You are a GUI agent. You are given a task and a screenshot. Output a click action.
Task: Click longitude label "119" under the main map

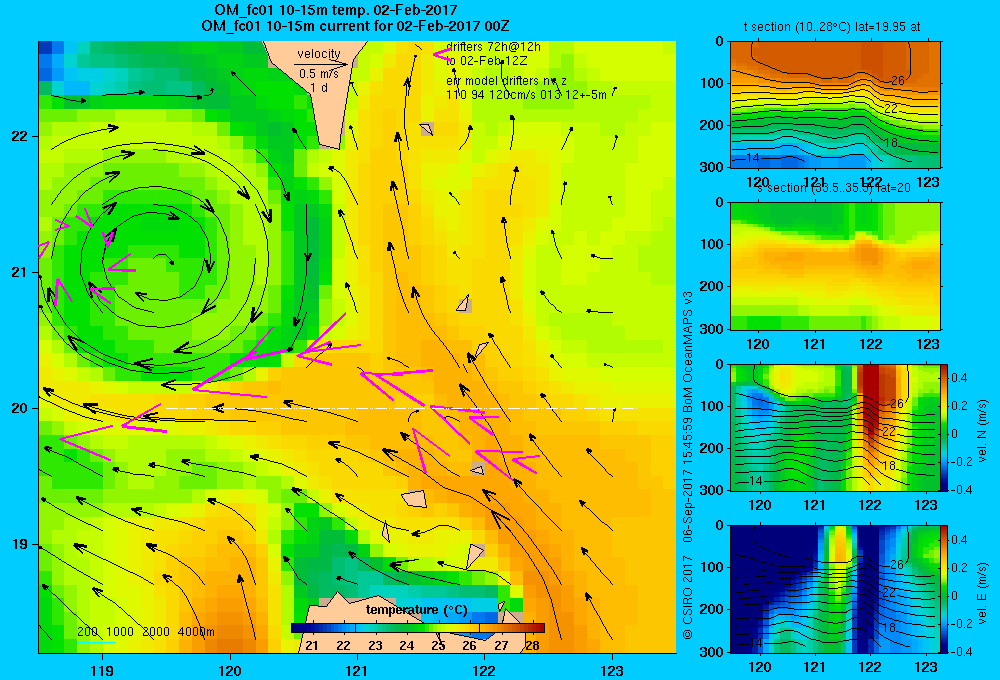coord(102,670)
